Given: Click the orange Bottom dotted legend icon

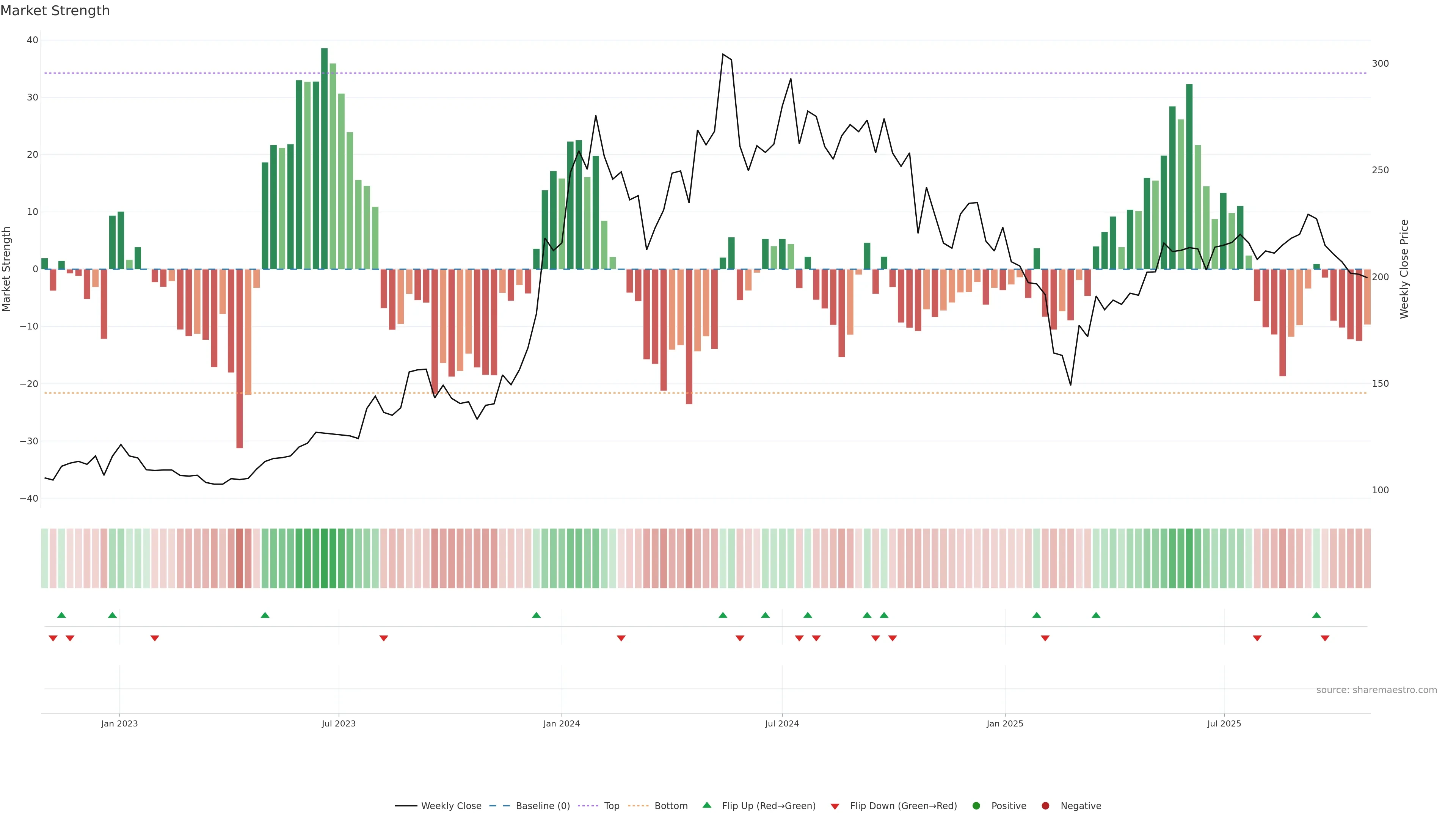Looking at the screenshot, I should (x=638, y=806).
